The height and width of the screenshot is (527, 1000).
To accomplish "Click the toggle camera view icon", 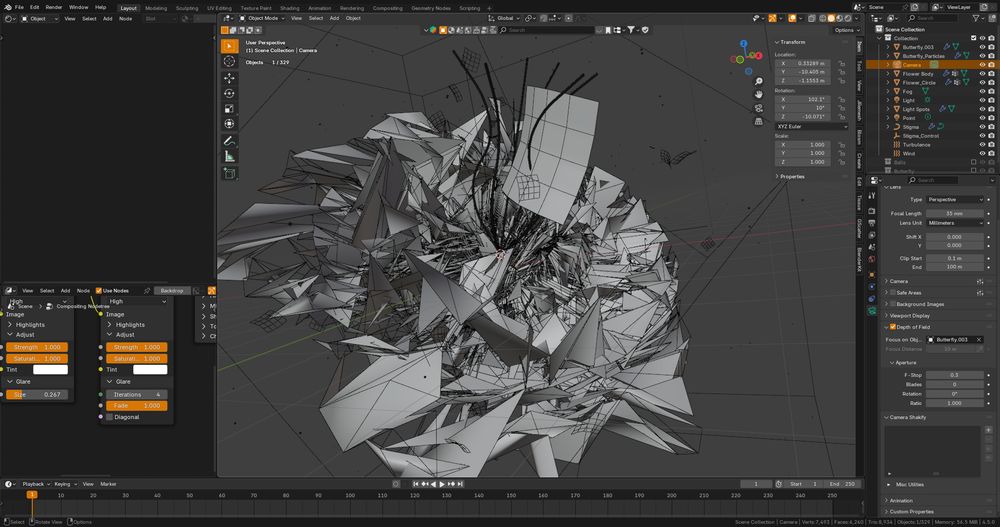I will (758, 108).
